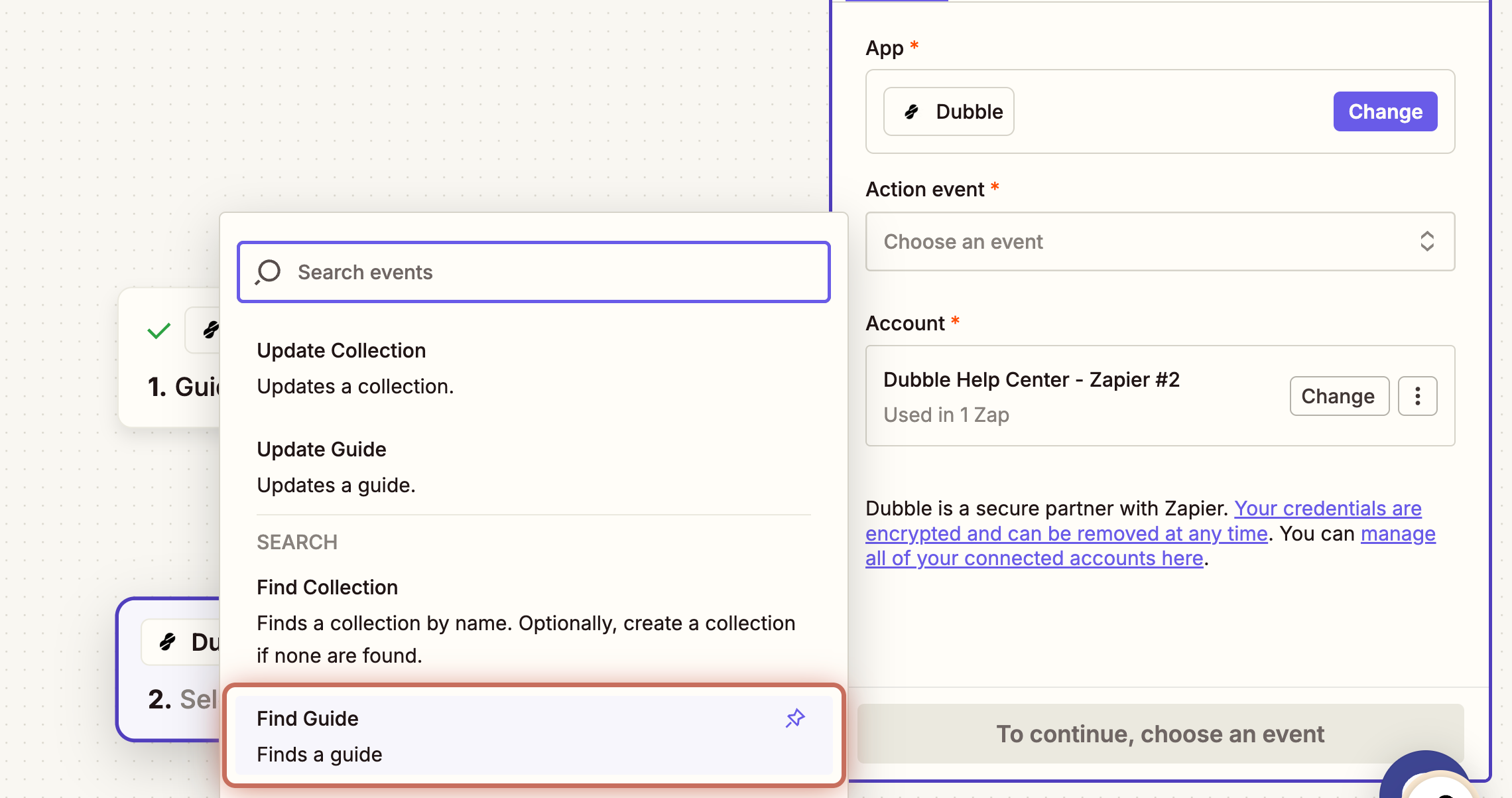Image resolution: width=1512 pixels, height=798 pixels.
Task: Open manage all connected accounts link
Action: pos(1151,546)
